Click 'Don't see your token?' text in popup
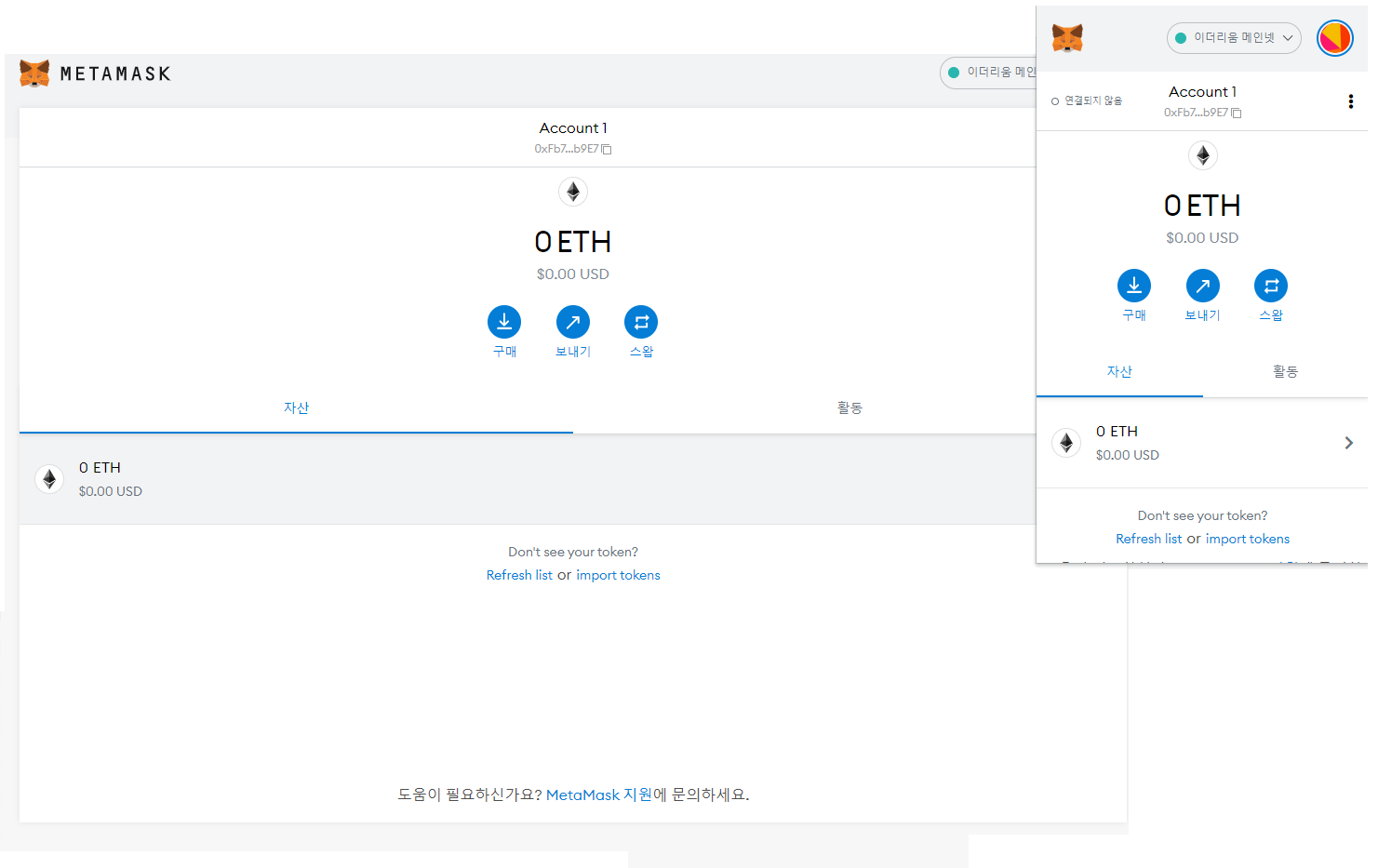The width and height of the screenshot is (1378, 868). click(x=1202, y=515)
